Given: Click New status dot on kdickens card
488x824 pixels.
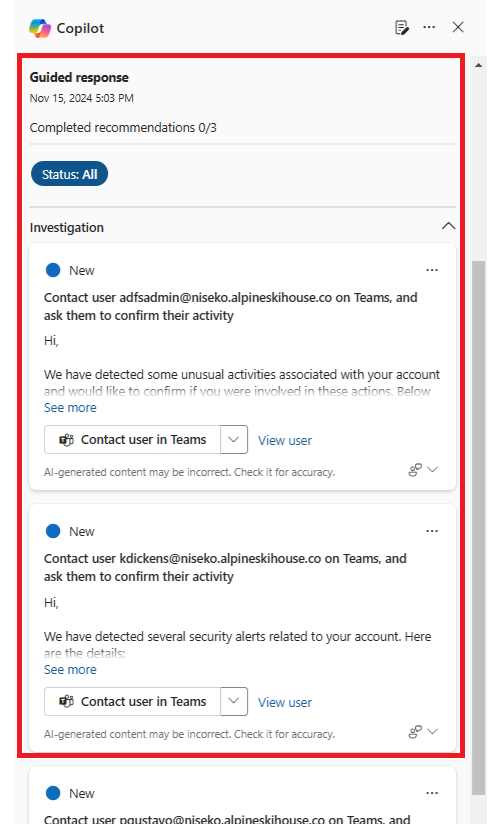Looking at the screenshot, I should 53,531.
